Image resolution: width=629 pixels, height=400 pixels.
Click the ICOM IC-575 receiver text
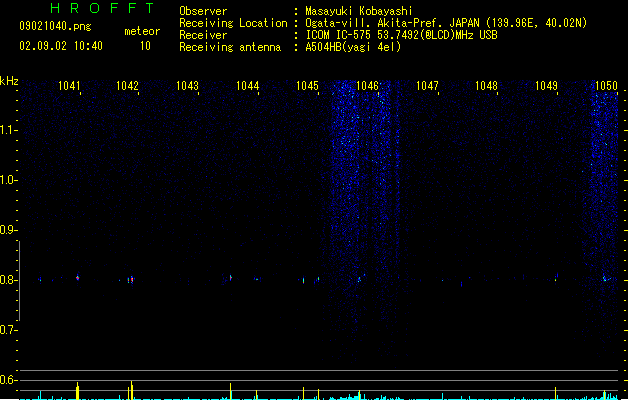click(x=401, y=35)
